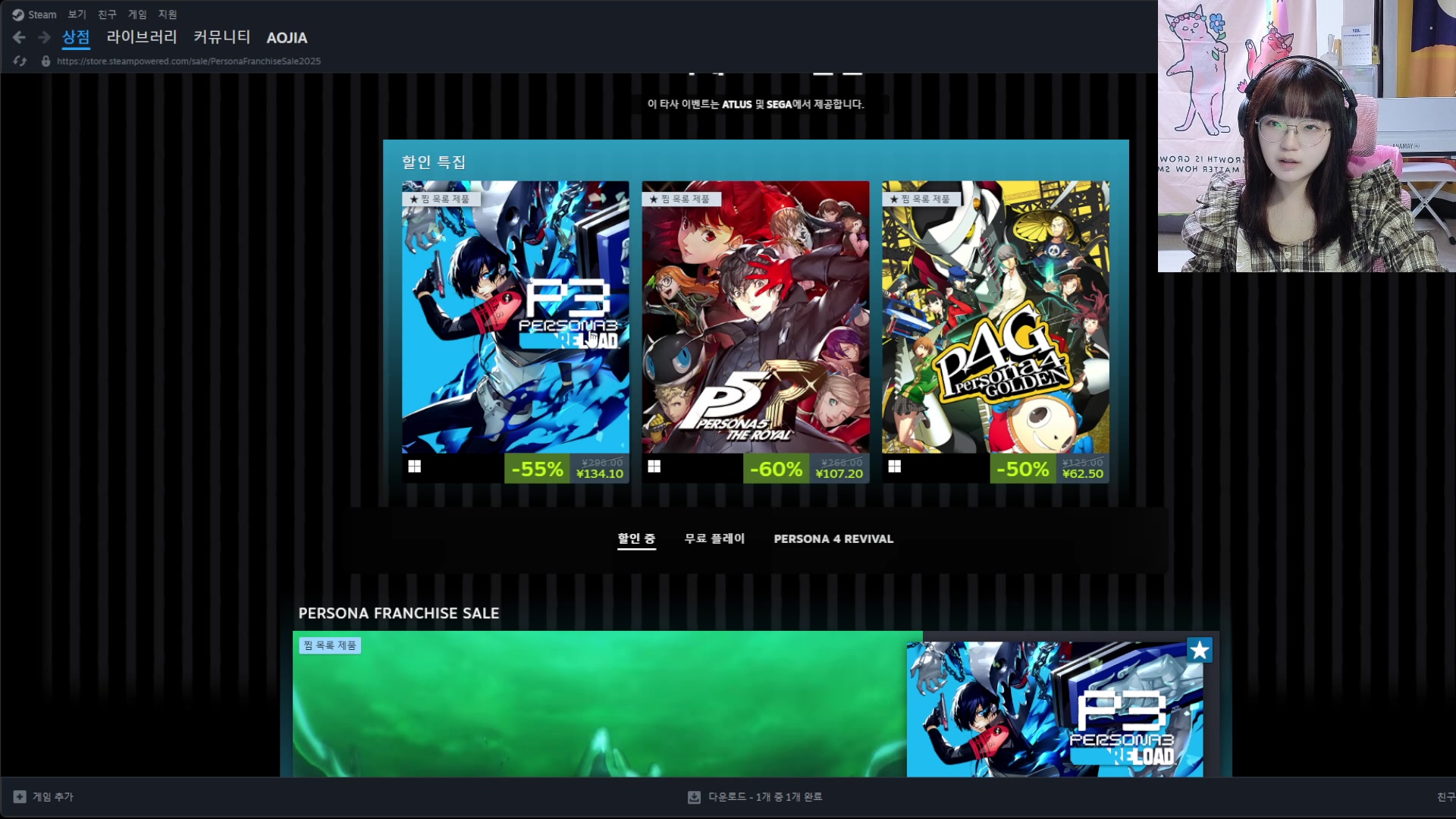Click the 할인 특집 heading
1456x819 pixels.
pos(434,162)
